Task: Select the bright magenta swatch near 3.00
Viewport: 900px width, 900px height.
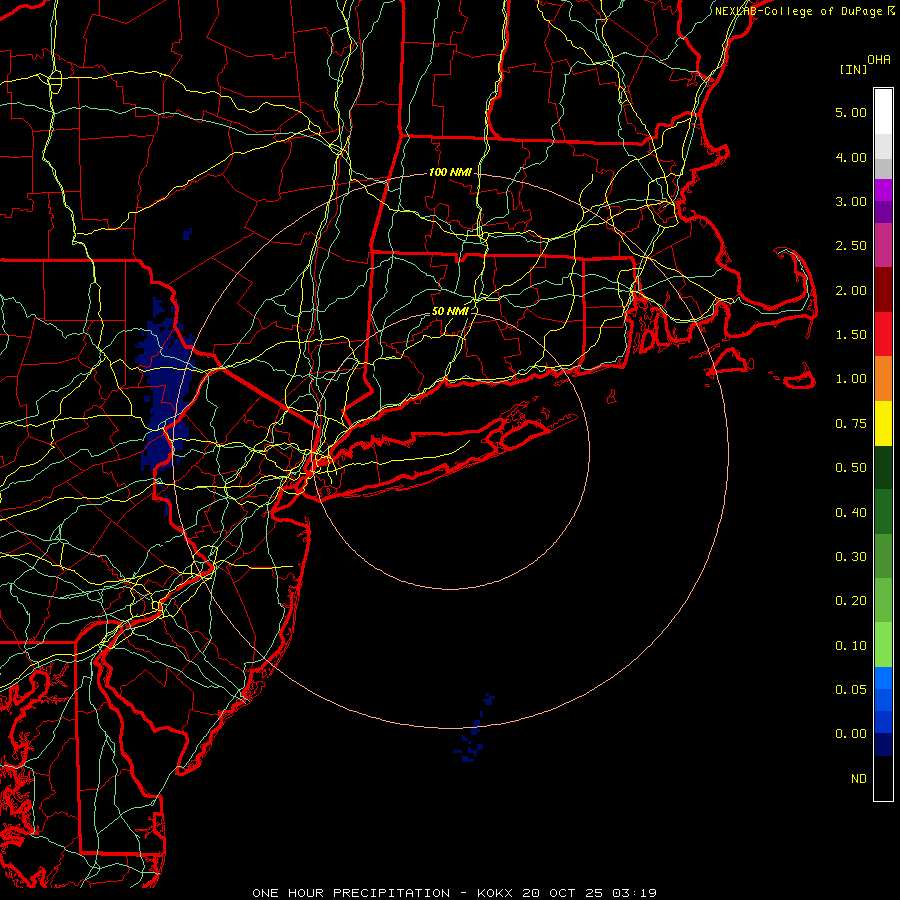Action: pyautogui.click(x=883, y=190)
